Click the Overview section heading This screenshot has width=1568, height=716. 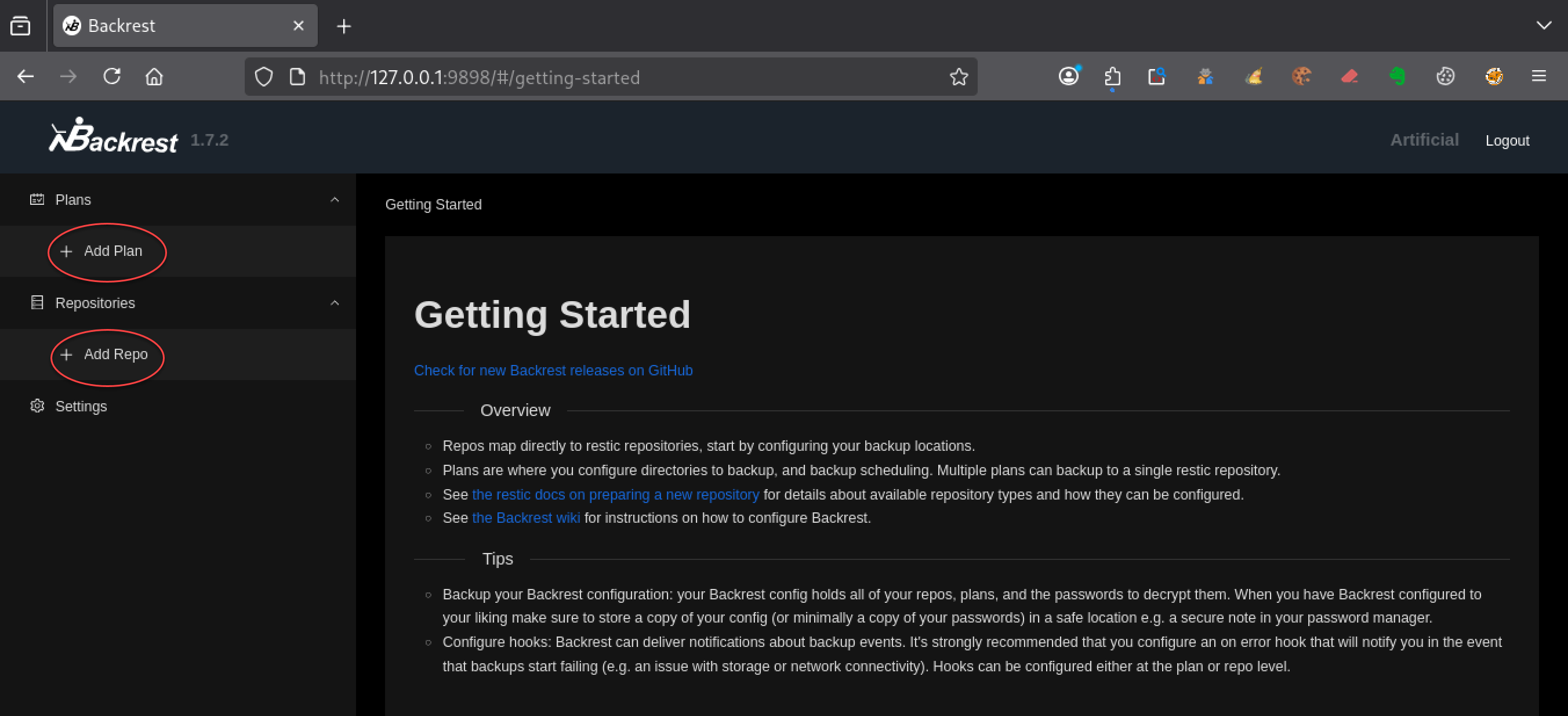click(x=515, y=410)
